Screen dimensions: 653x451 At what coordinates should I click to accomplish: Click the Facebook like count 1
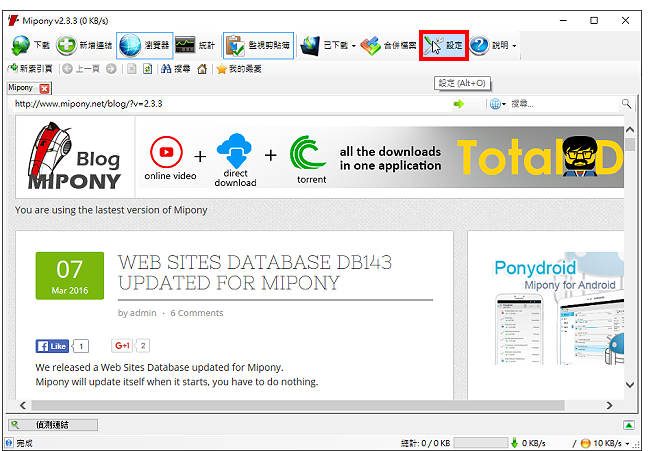tap(81, 346)
